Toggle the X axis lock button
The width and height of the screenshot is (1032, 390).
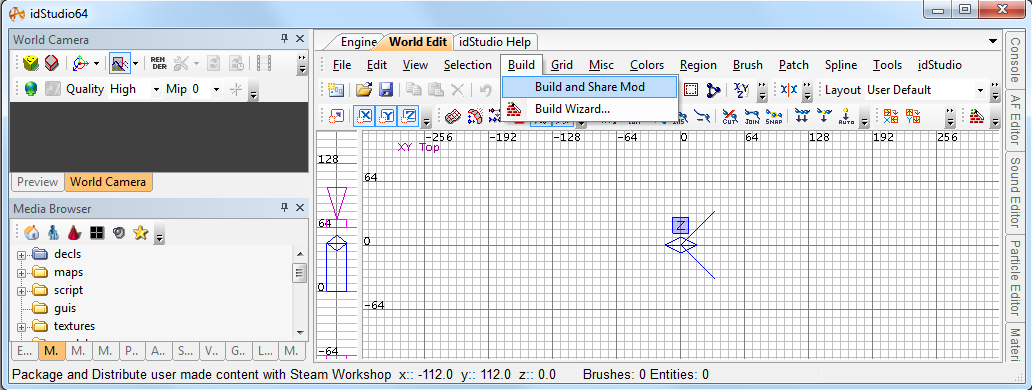click(x=365, y=116)
